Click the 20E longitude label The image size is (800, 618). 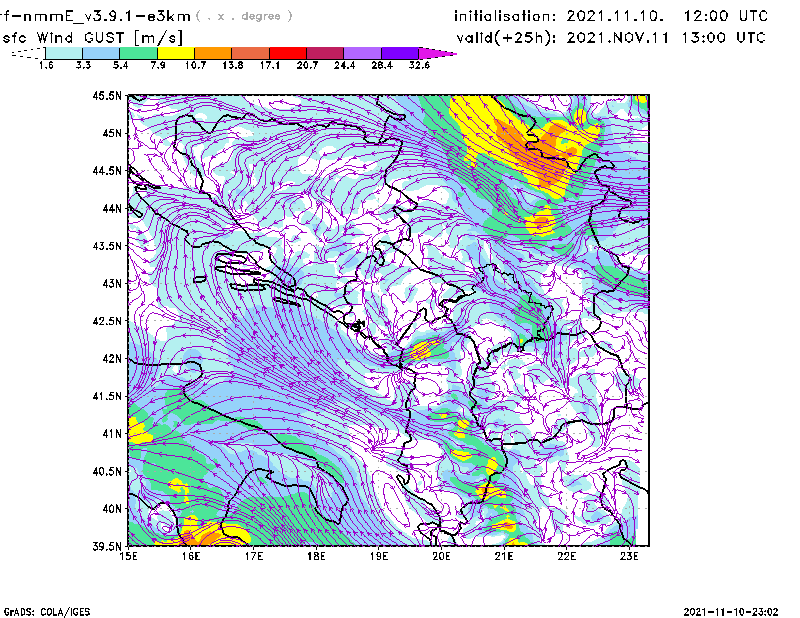pos(441,556)
